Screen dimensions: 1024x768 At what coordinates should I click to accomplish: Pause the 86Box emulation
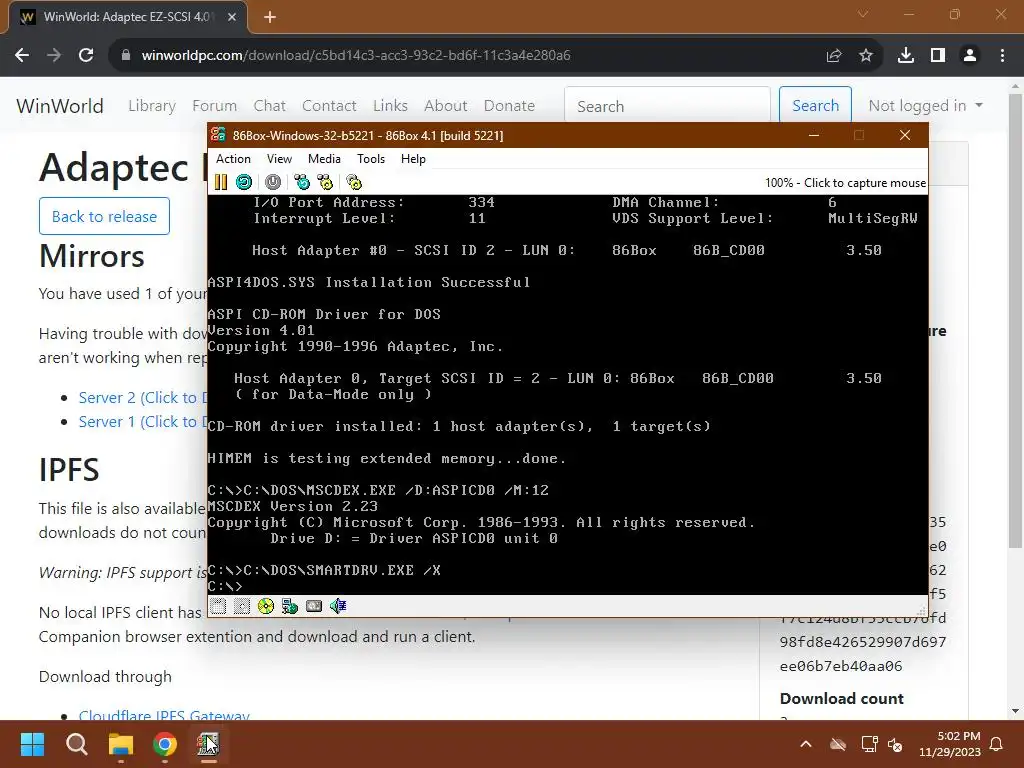(221, 182)
